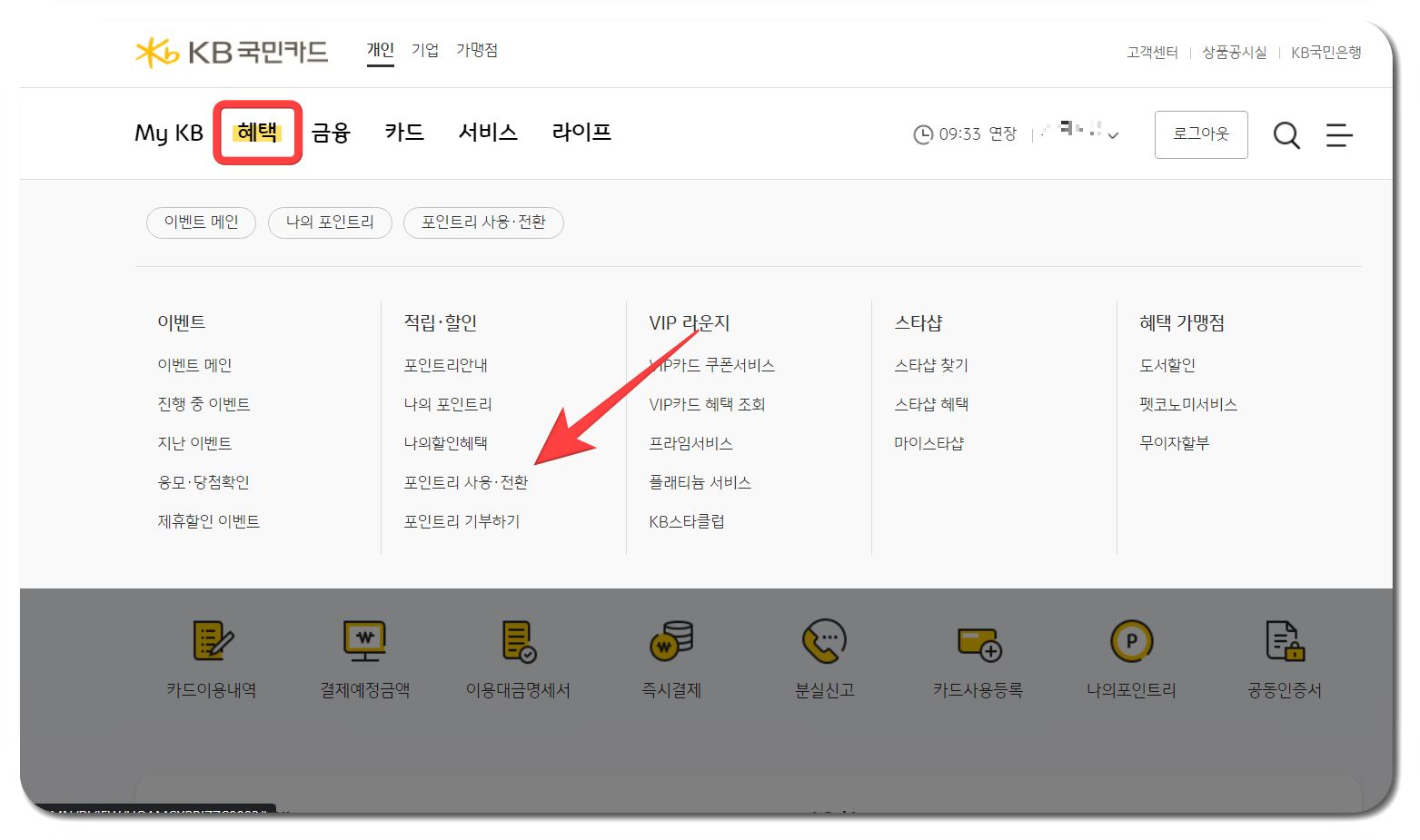This screenshot has width=1420, height=840.
Task: Select the 결제예정금액 monitor icon
Action: [x=364, y=658]
